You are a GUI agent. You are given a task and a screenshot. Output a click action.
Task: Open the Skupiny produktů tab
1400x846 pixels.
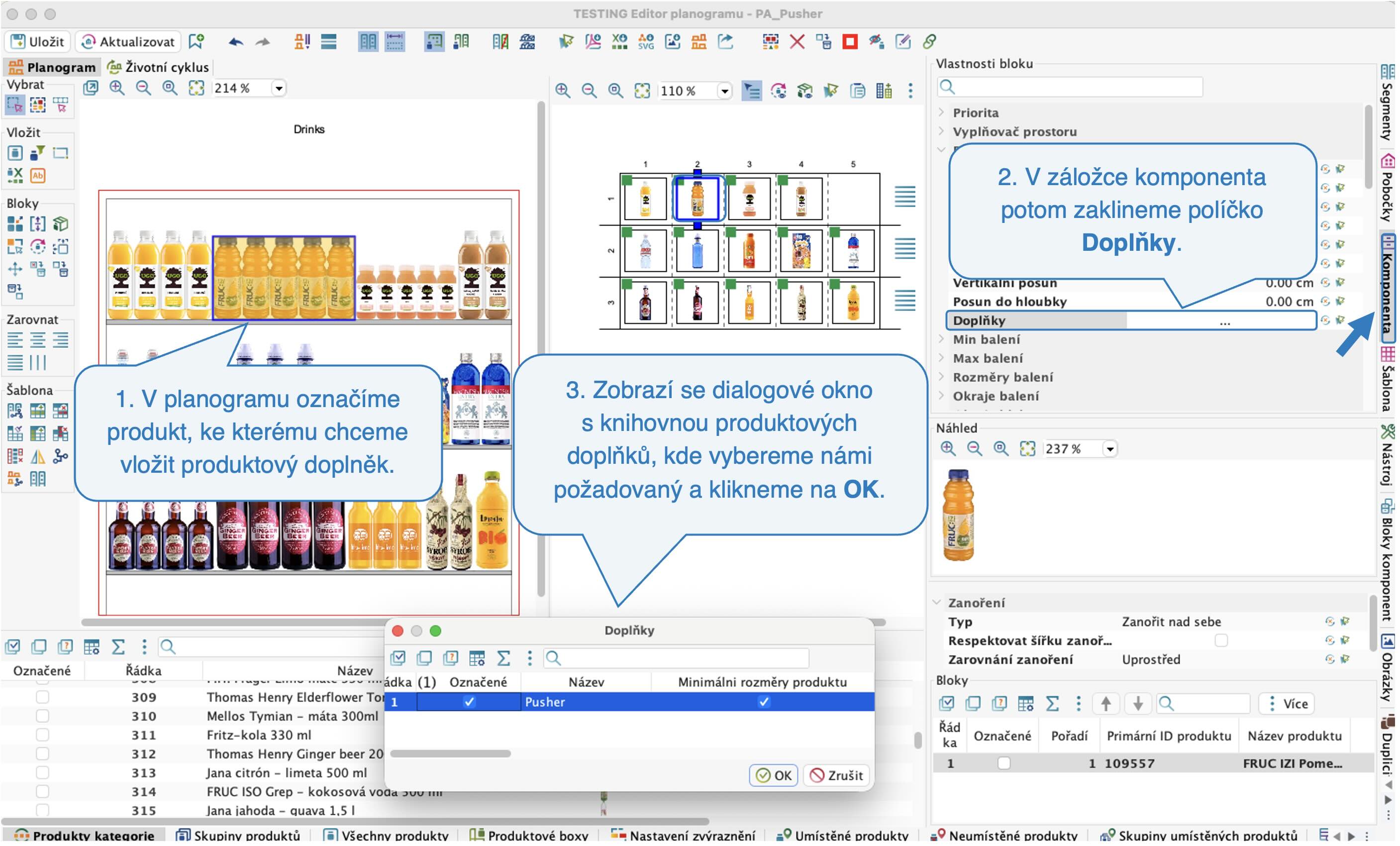point(239,835)
